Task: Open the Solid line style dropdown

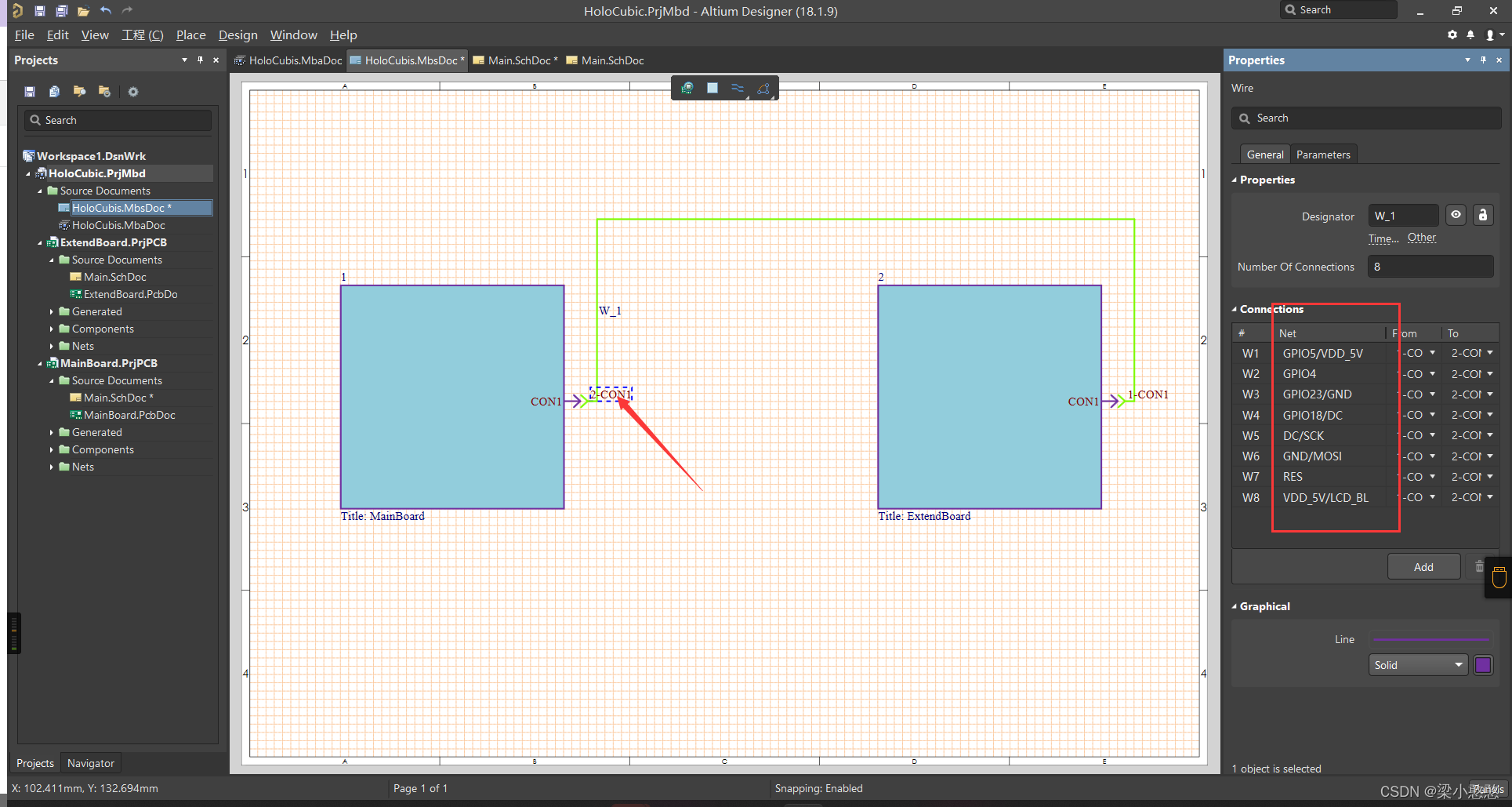Action: (x=1419, y=665)
